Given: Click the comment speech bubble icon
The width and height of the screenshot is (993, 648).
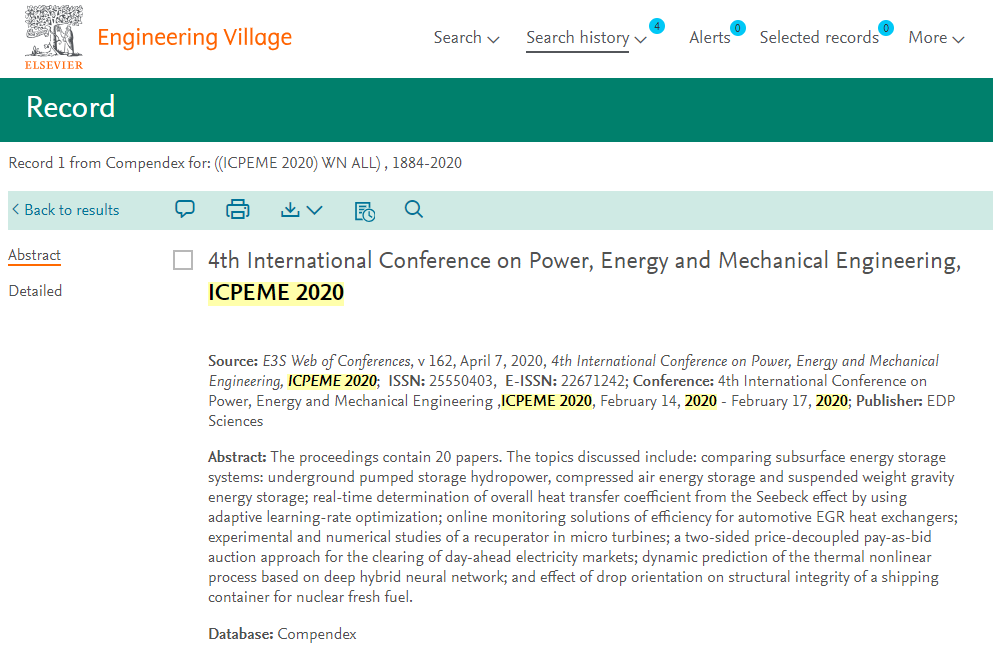Looking at the screenshot, I should [185, 209].
